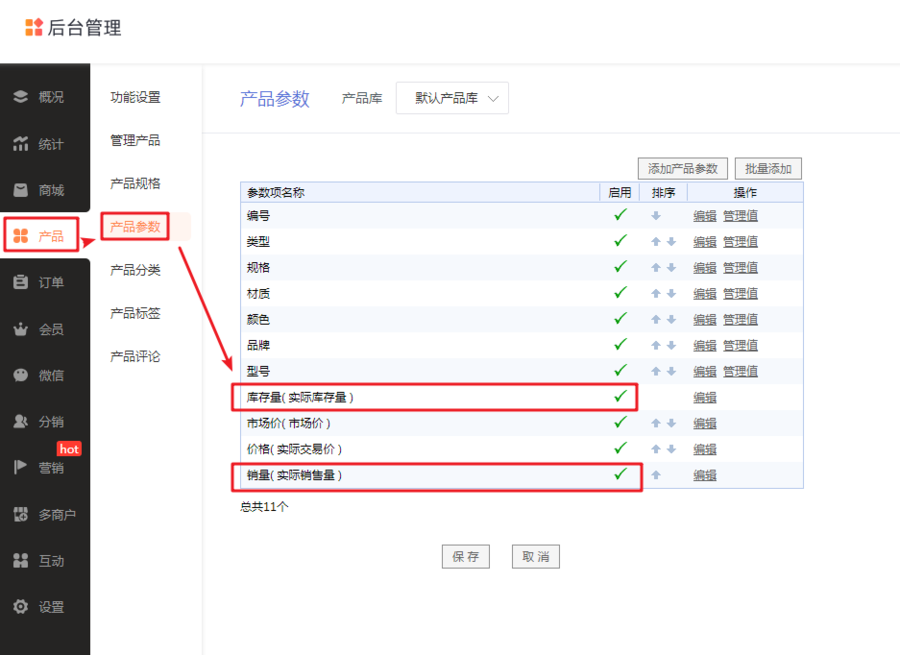Click the 概况 overview sidebar icon
900x655 pixels.
coord(20,97)
